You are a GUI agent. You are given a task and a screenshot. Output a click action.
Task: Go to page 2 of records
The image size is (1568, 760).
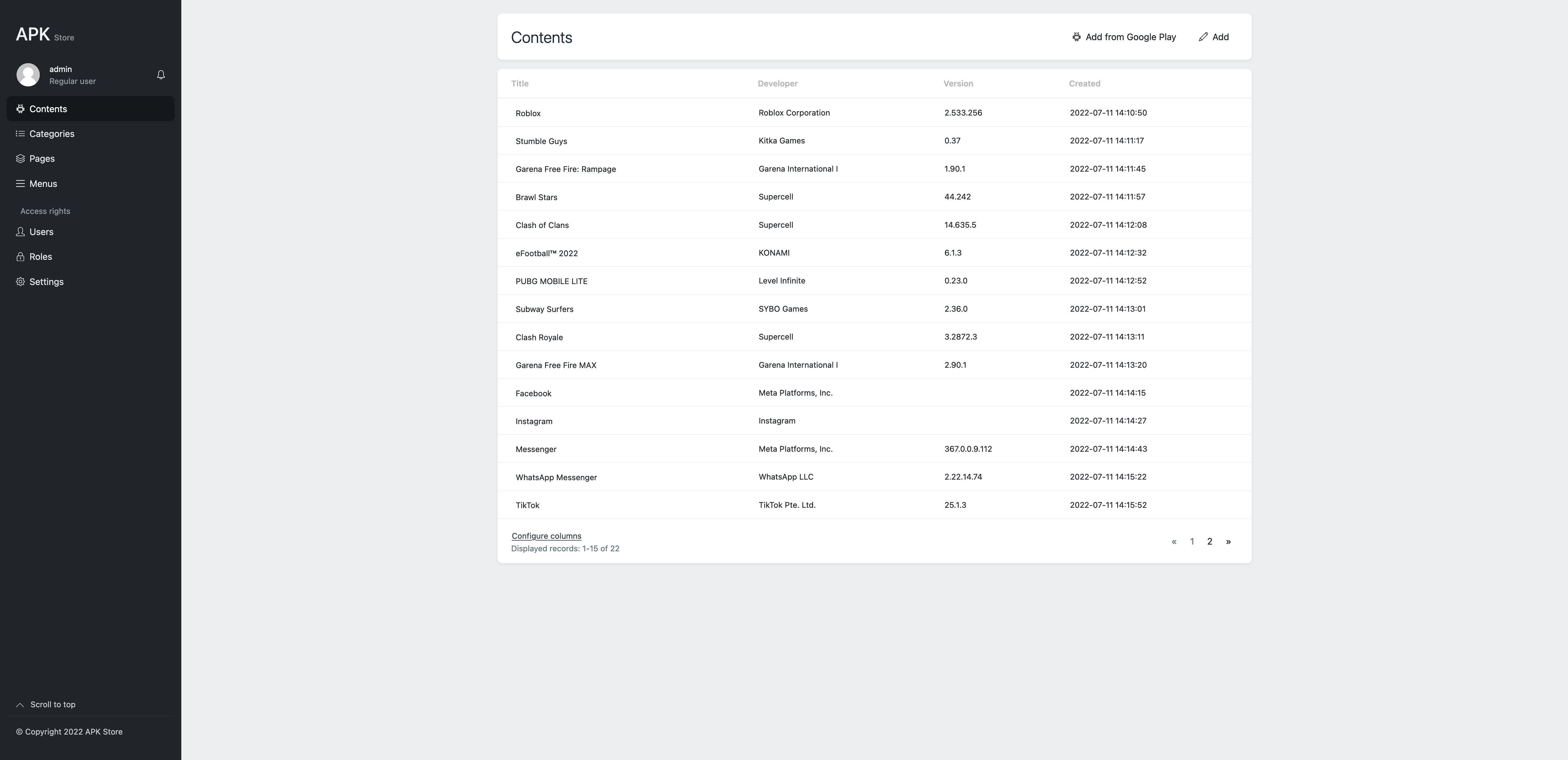tap(1209, 541)
